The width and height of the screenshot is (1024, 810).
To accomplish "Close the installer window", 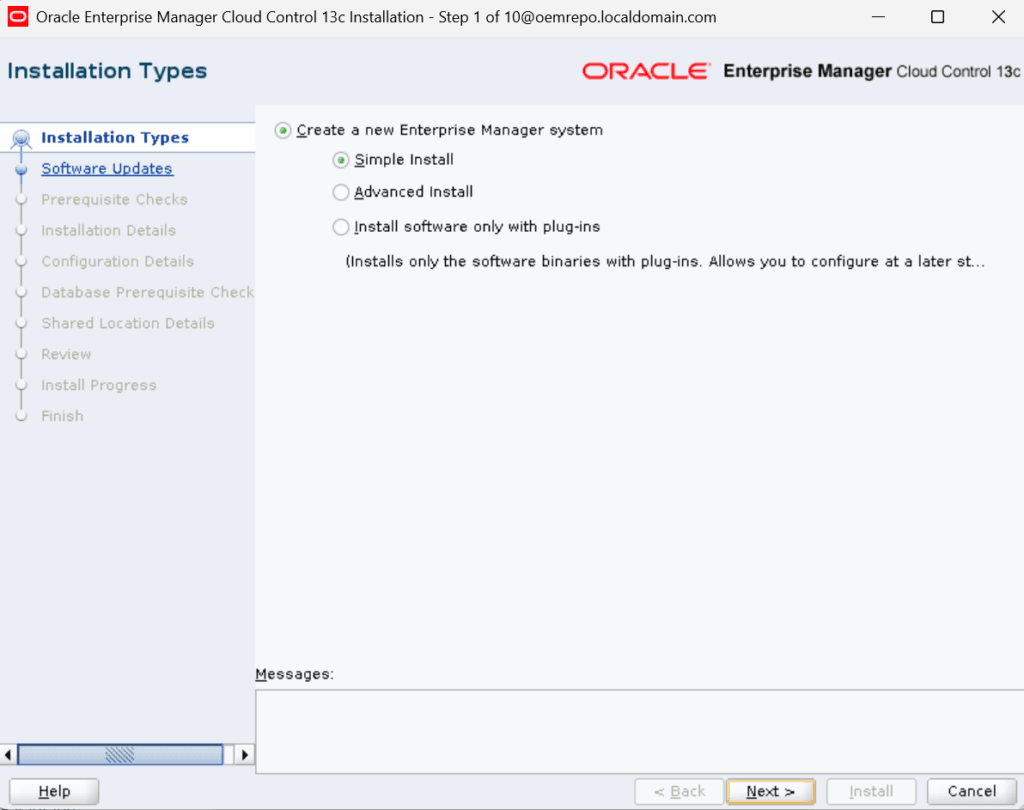I will pyautogui.click(x=998, y=17).
